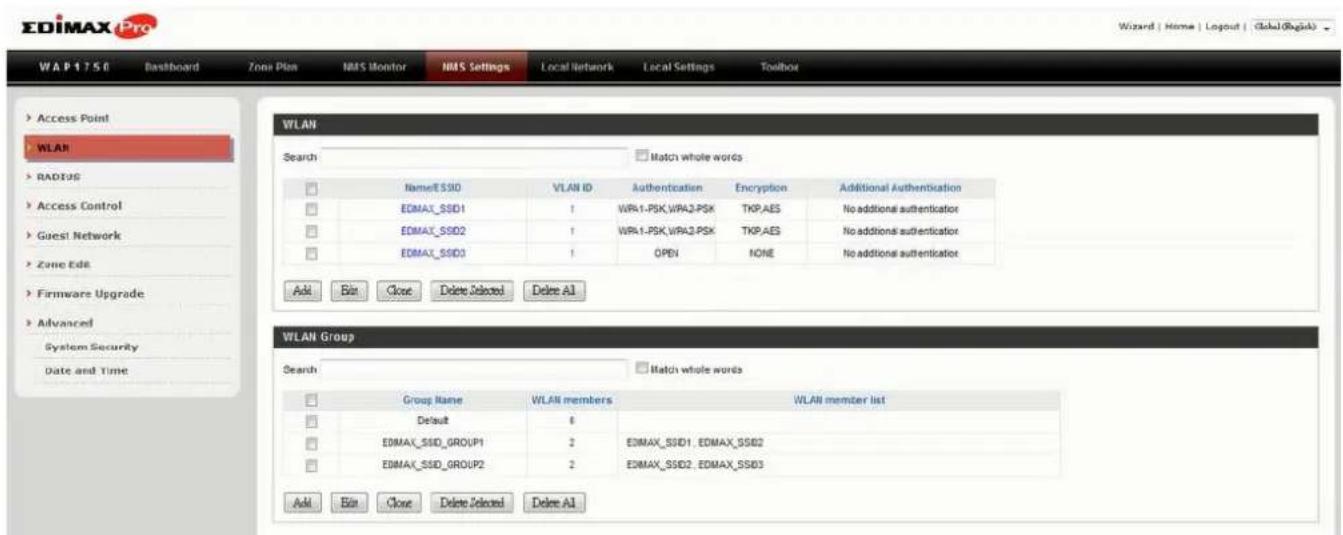Viewport: 1343px width, 535px height.
Task: Tick the select-all checkbox in WLAN Group header
Action: point(312,400)
